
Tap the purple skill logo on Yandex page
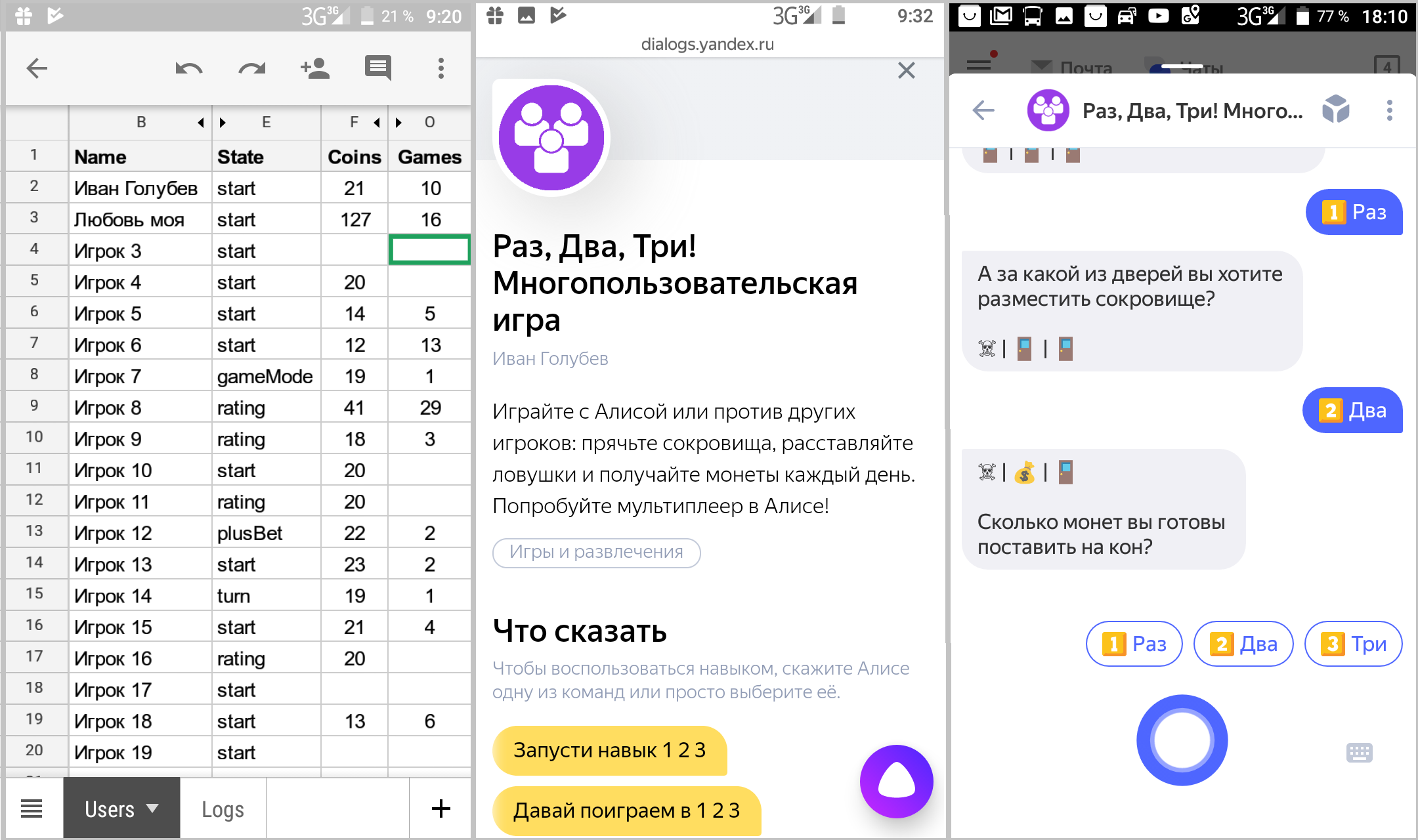coord(551,138)
